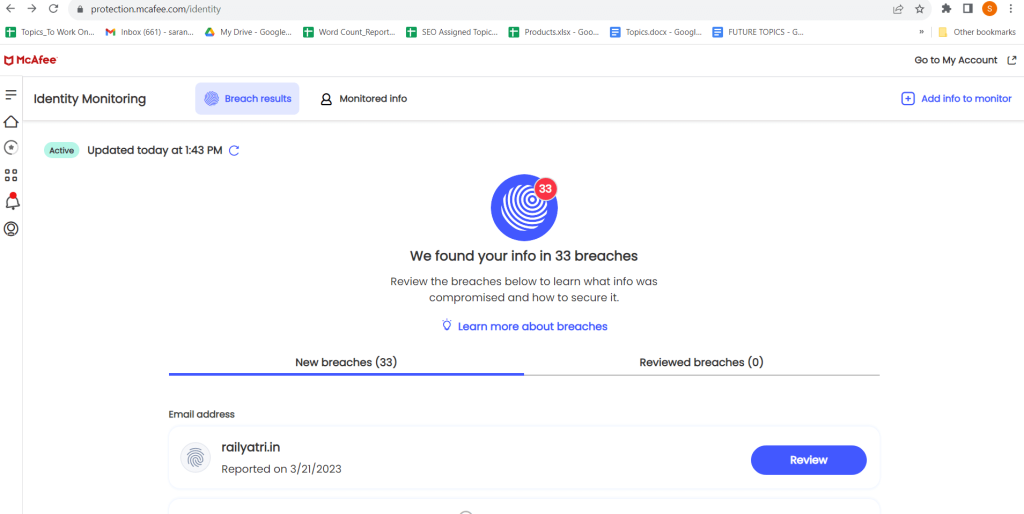The height and width of the screenshot is (514, 1024).
Task: Switch to the Monitored info tab
Action: pyautogui.click(x=364, y=99)
